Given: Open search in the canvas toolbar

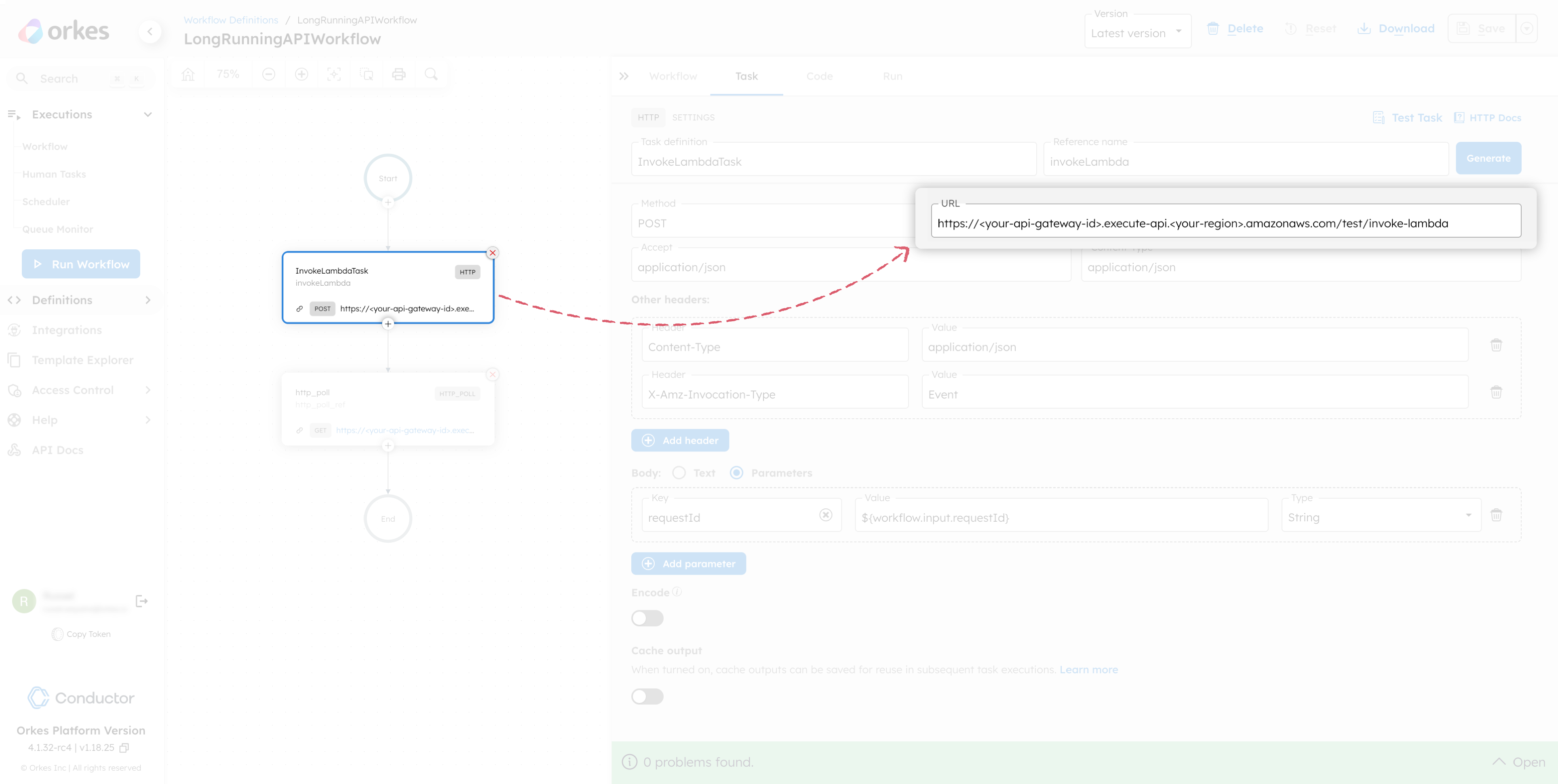Looking at the screenshot, I should pos(431,74).
